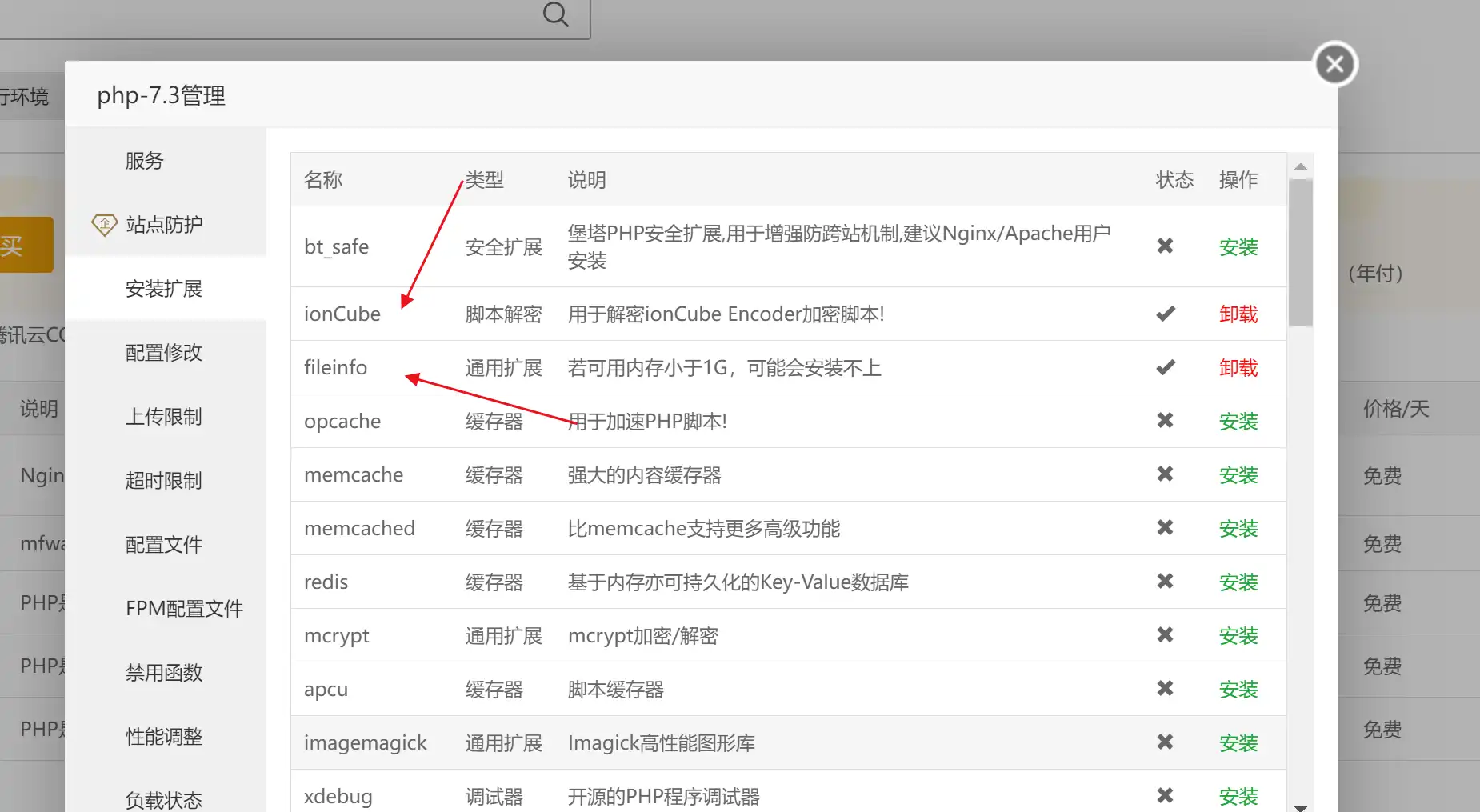Click the redis description text
The width and height of the screenshot is (1480, 812).
(x=738, y=582)
